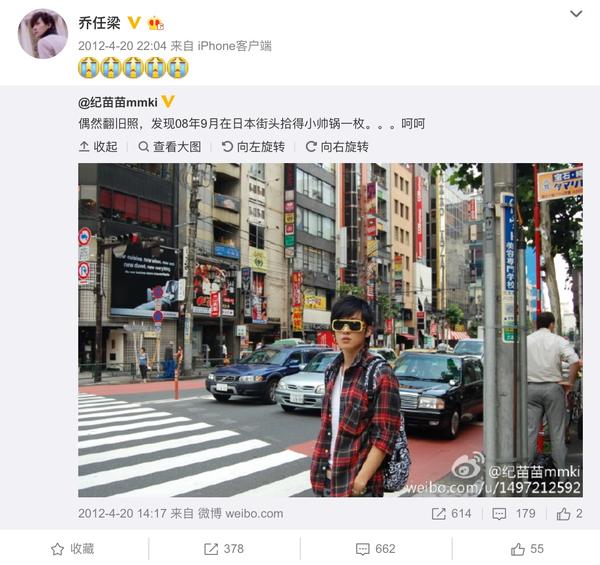
Task: Click the original post timestamp 2012-4-20 14:17
Action: (x=122, y=513)
